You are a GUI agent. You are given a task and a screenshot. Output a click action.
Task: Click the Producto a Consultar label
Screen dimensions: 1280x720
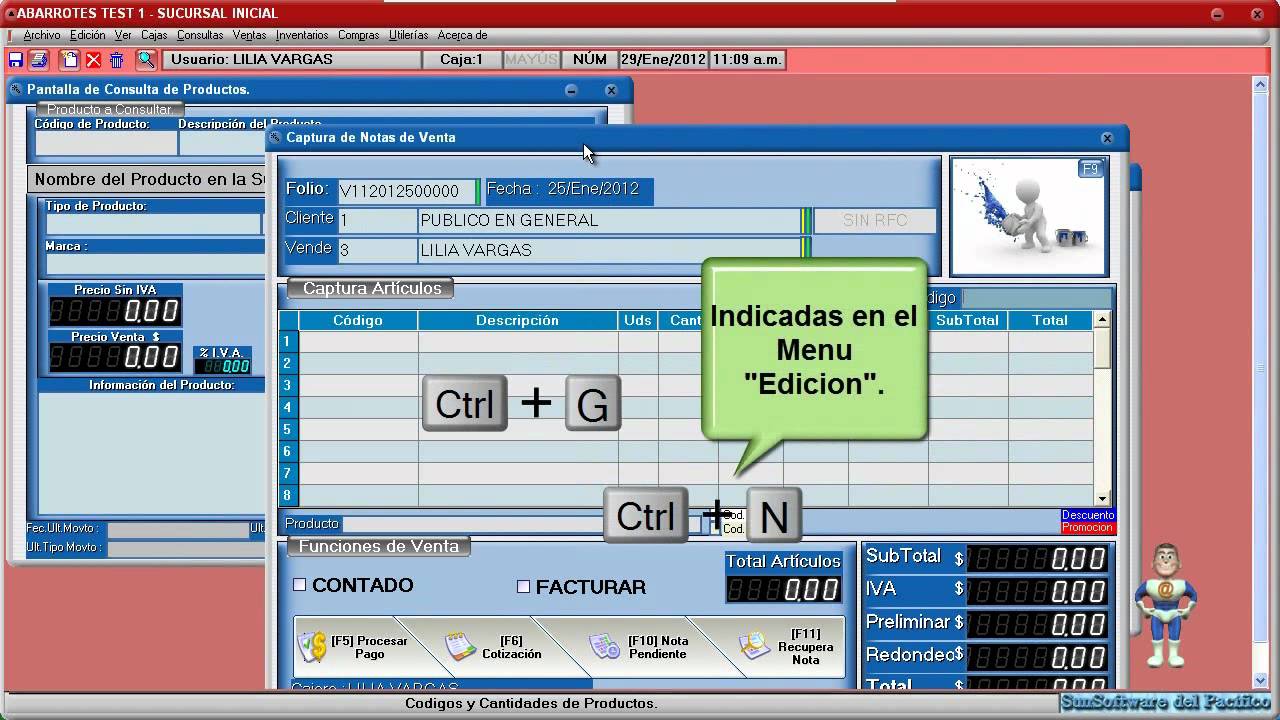click(x=110, y=109)
